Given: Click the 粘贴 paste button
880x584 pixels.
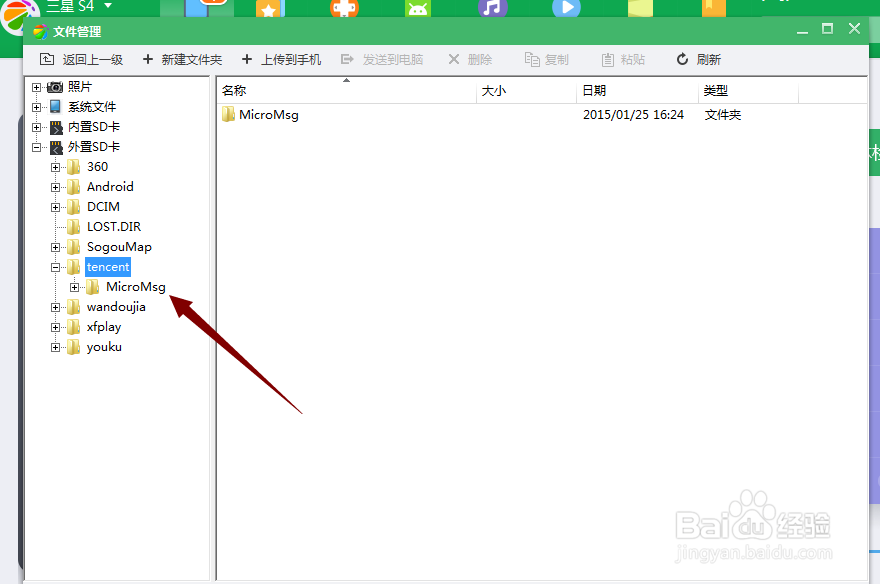Looking at the screenshot, I should click(x=623, y=59).
